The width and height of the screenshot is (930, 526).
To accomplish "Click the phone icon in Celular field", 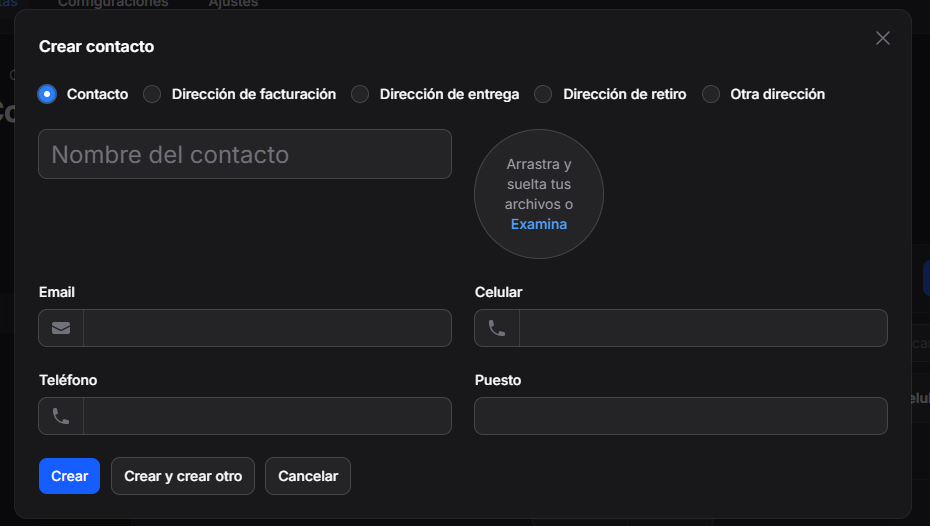I will point(496,328).
